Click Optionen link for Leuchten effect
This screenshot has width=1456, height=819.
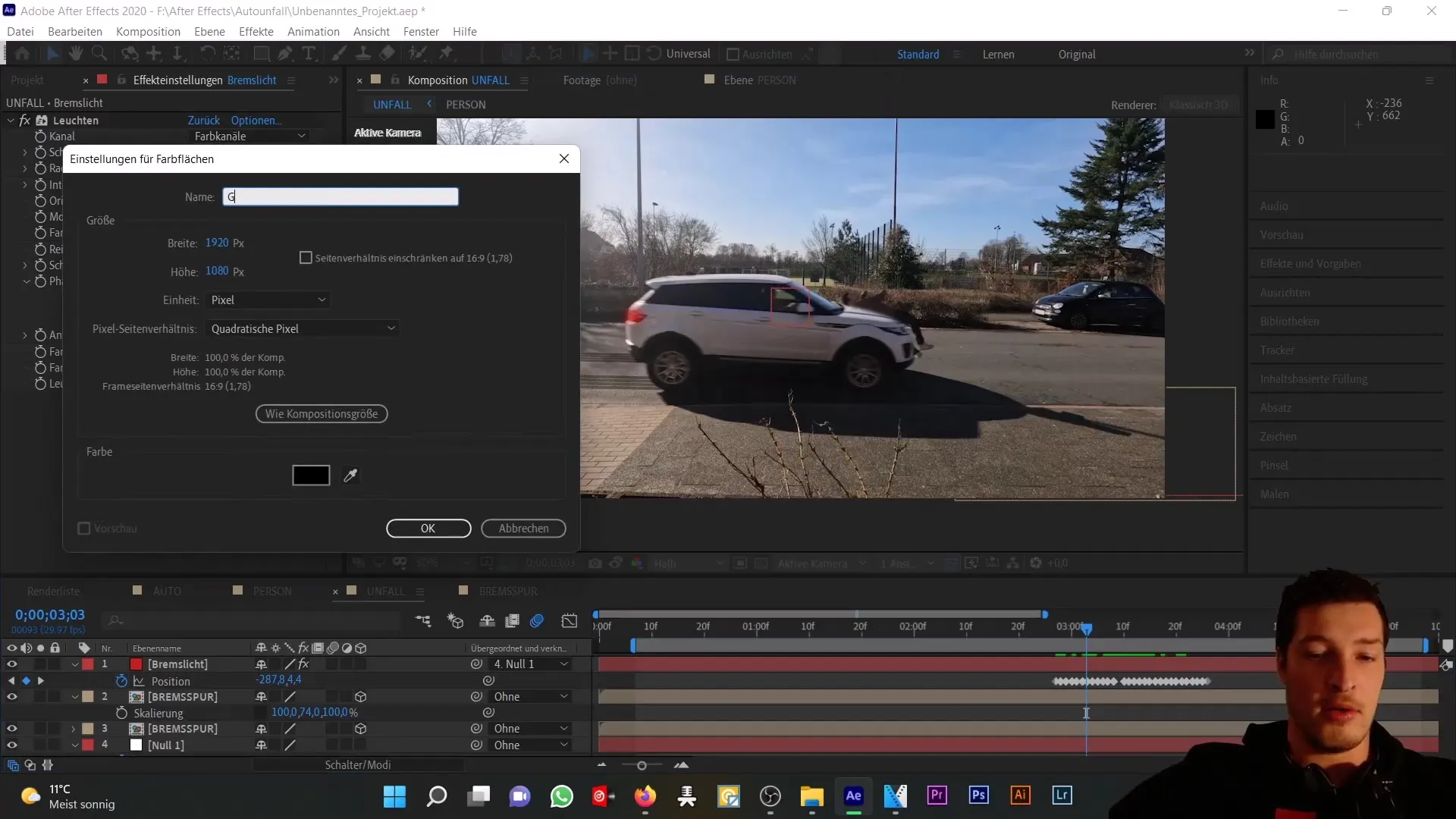click(x=256, y=121)
